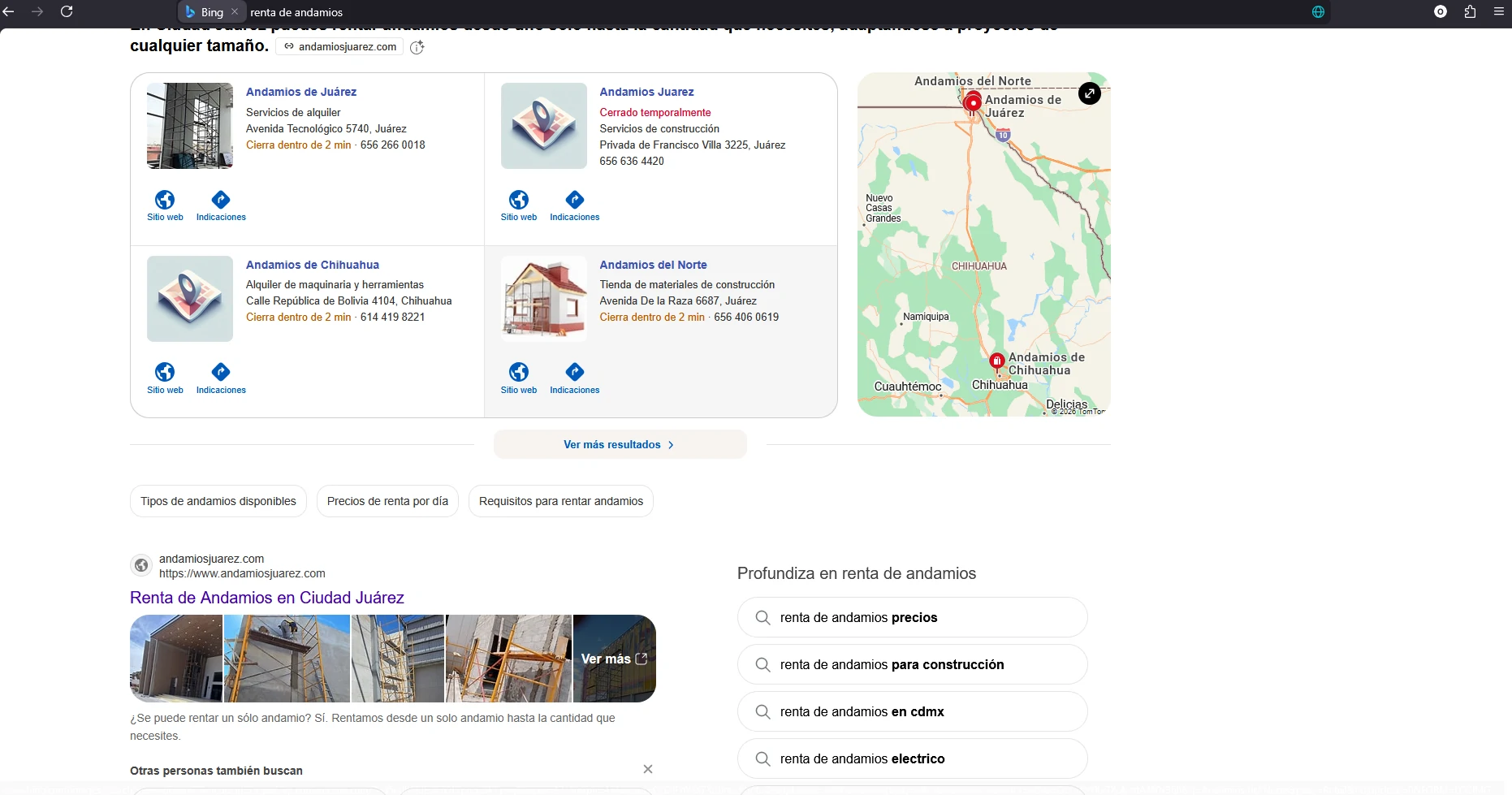Image resolution: width=1512 pixels, height=795 pixels.
Task: Open the browser hamburger menu
Action: tap(1499, 11)
